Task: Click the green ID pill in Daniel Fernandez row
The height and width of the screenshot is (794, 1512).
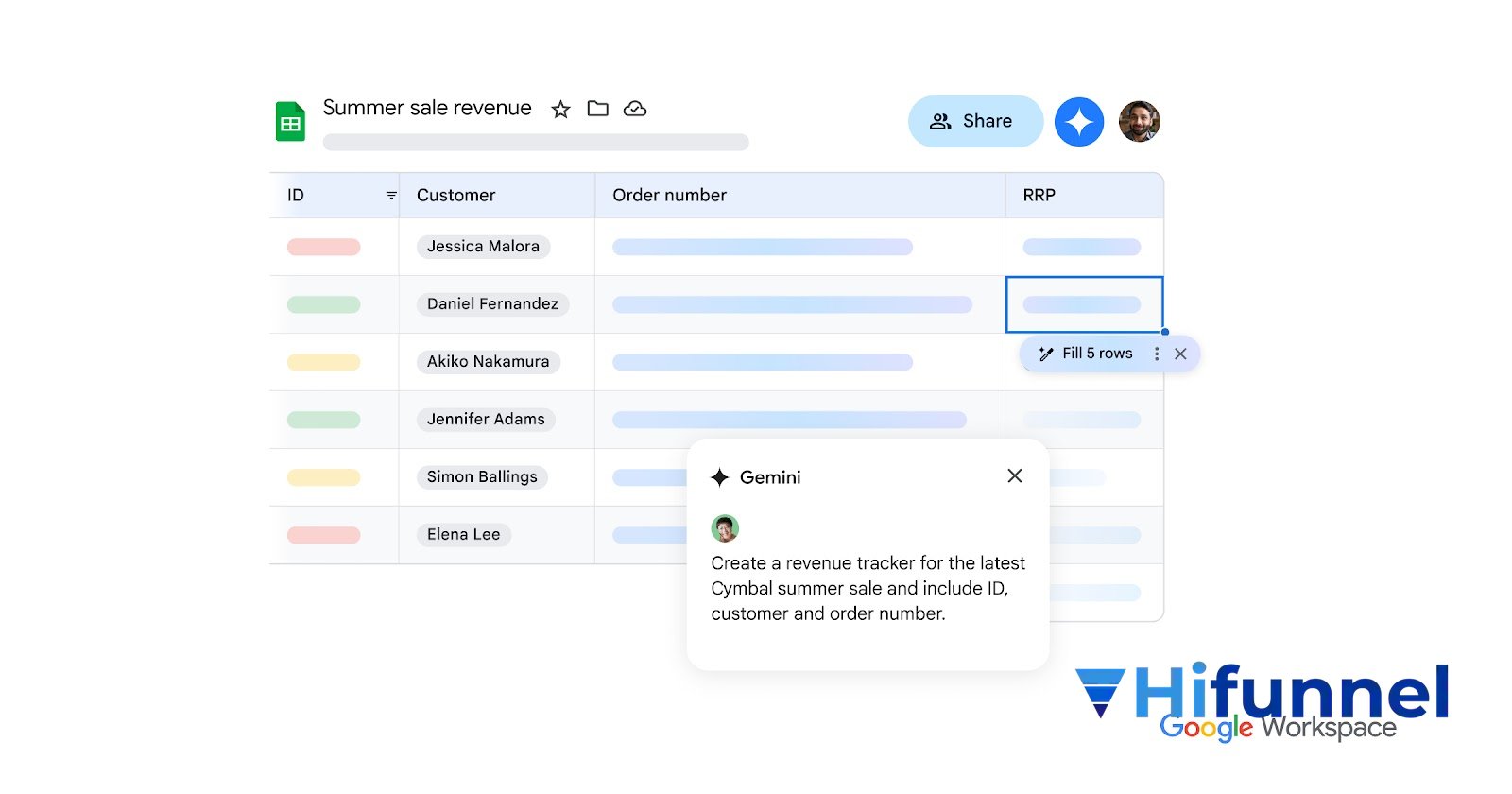Action: [324, 304]
